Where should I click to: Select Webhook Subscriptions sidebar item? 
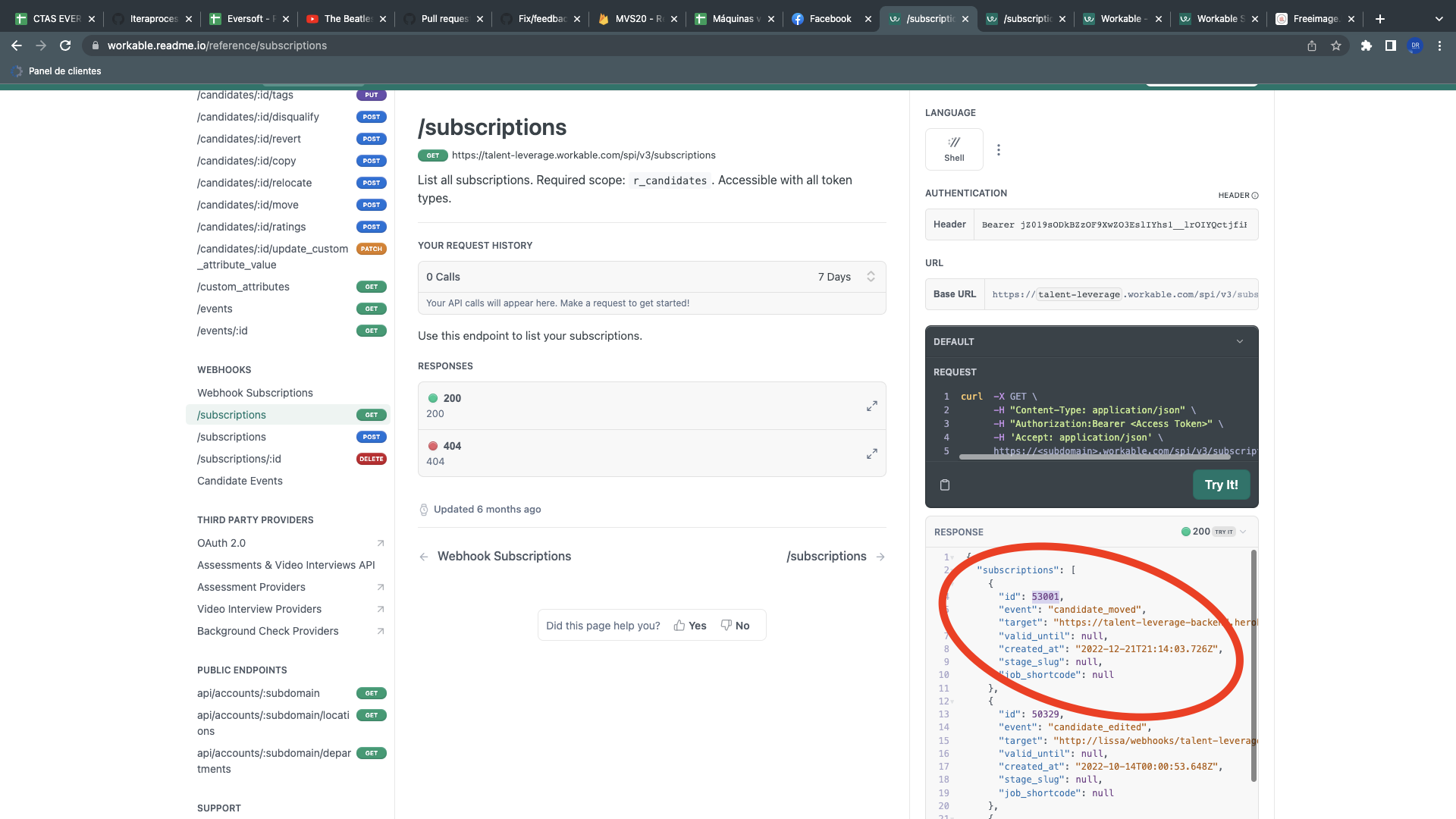[x=255, y=393]
